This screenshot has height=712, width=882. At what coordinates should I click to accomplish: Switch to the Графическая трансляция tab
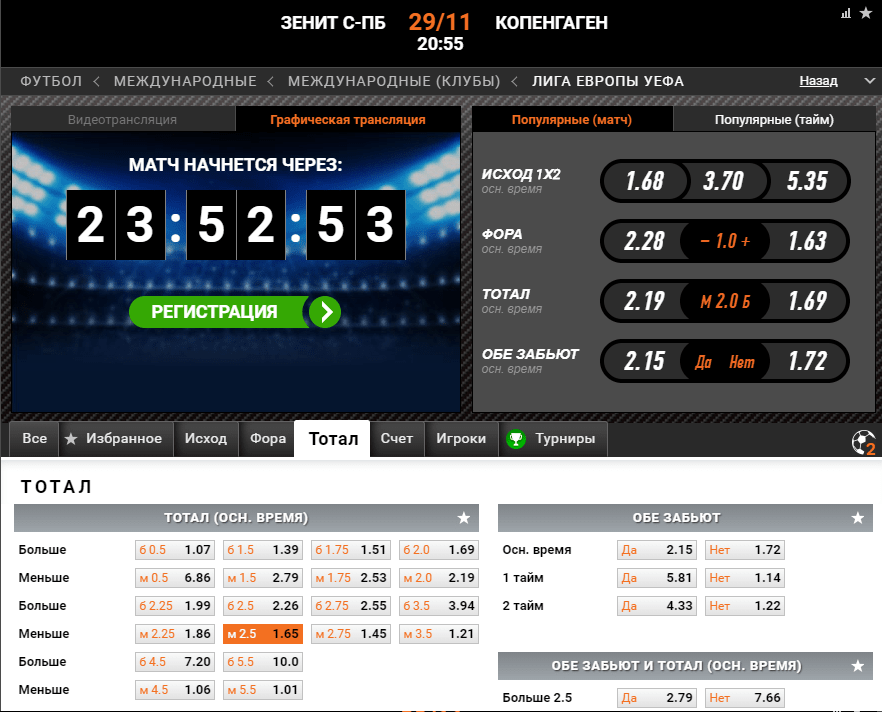tap(348, 119)
